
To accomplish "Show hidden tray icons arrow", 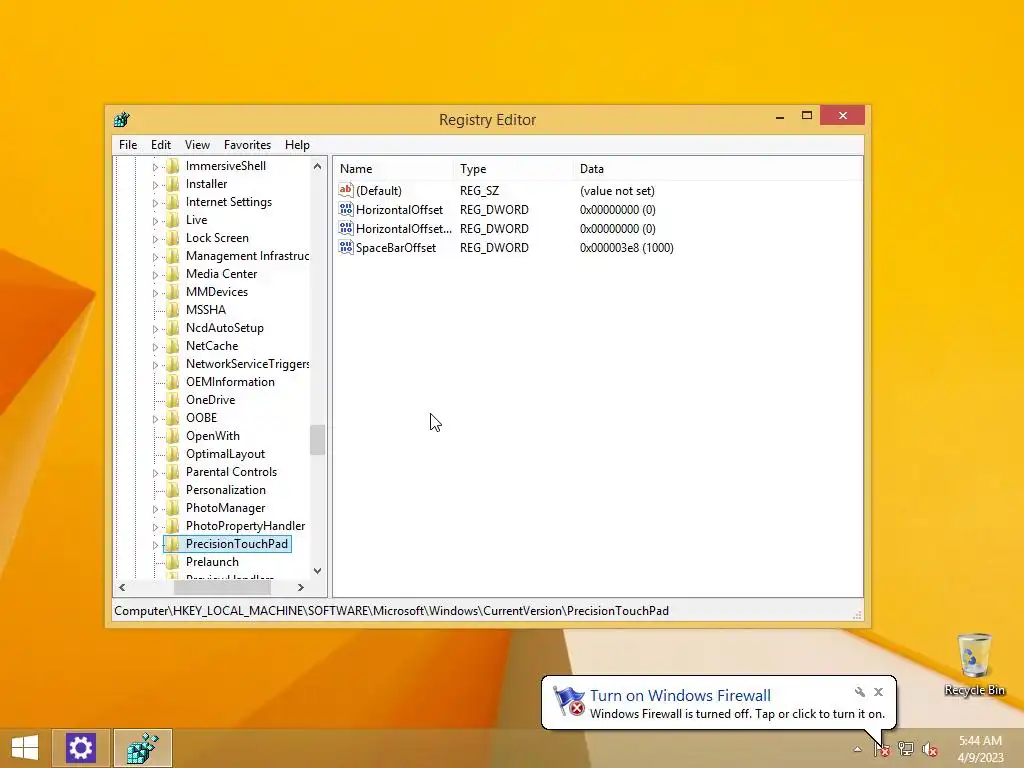I will (857, 749).
